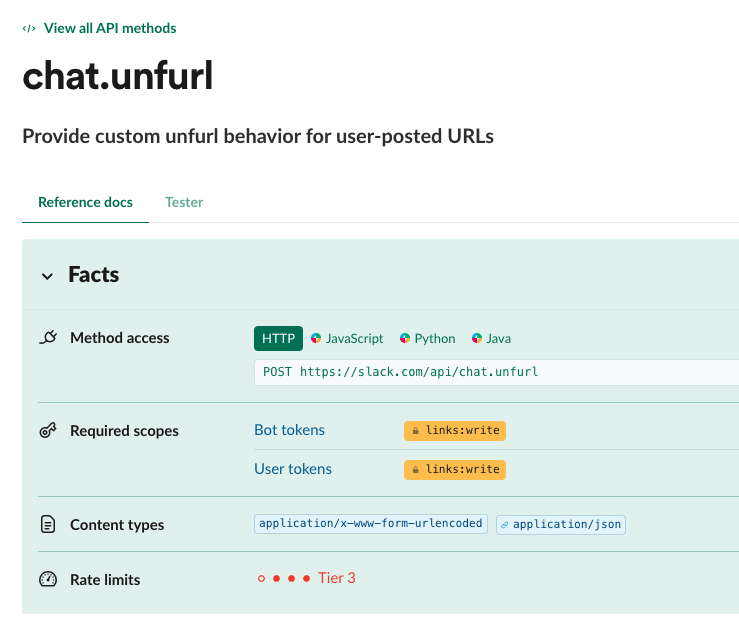Click the lock icon in User tokens scope badge
The image size is (739, 634).
pyautogui.click(x=416, y=470)
